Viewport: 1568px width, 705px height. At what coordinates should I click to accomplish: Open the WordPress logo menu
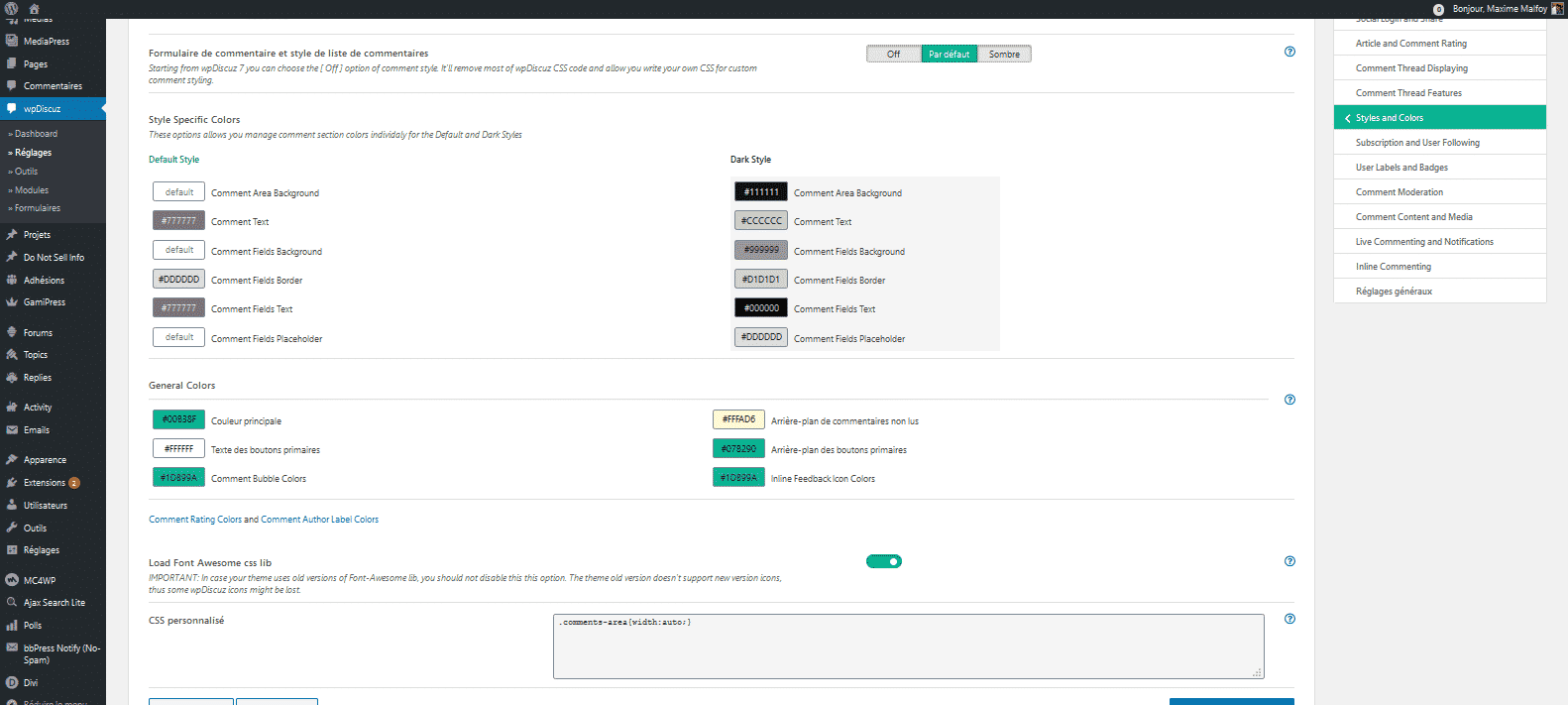[x=11, y=8]
